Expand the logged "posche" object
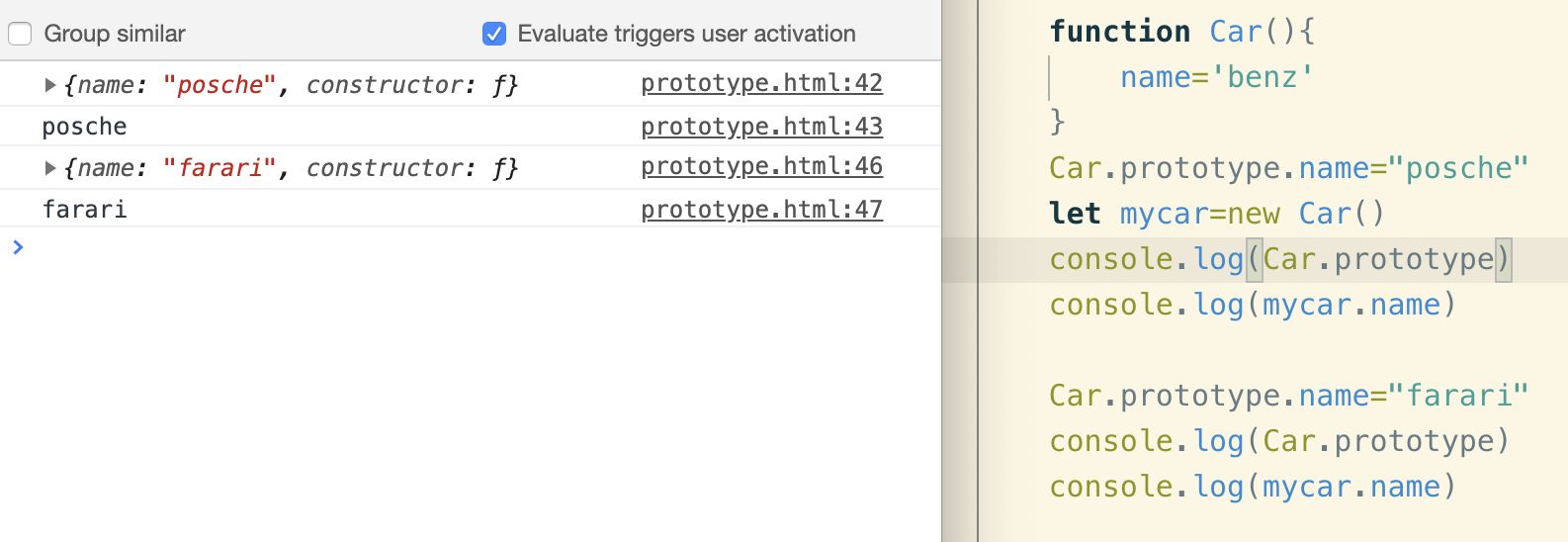The image size is (1568, 542). (x=50, y=85)
